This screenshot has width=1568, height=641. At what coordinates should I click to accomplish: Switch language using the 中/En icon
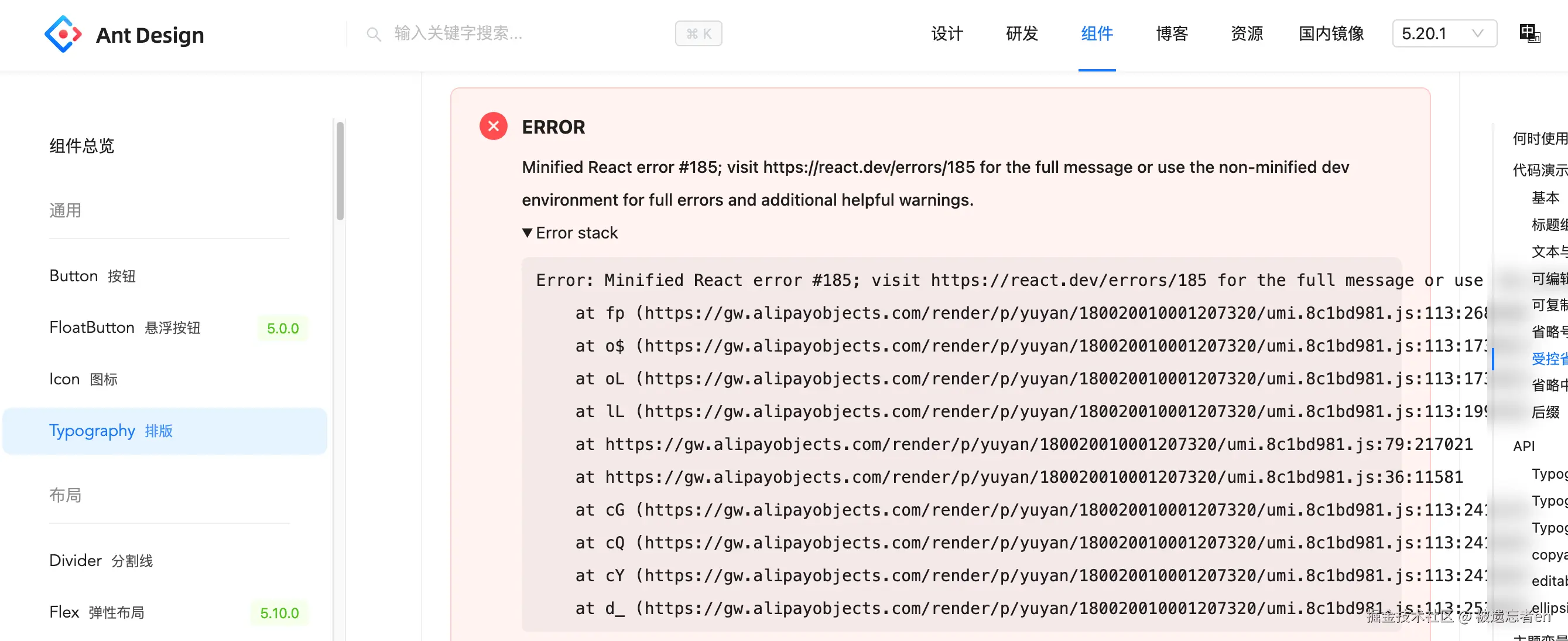(1530, 33)
